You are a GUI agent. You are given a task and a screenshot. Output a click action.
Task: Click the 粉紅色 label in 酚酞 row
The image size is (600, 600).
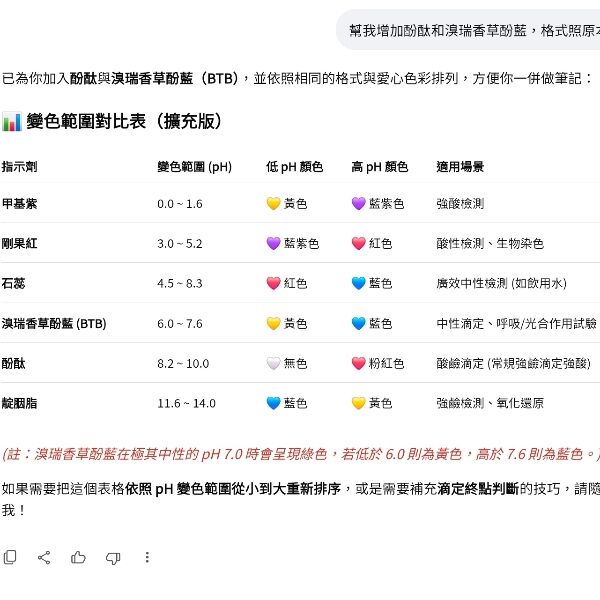tap(386, 363)
